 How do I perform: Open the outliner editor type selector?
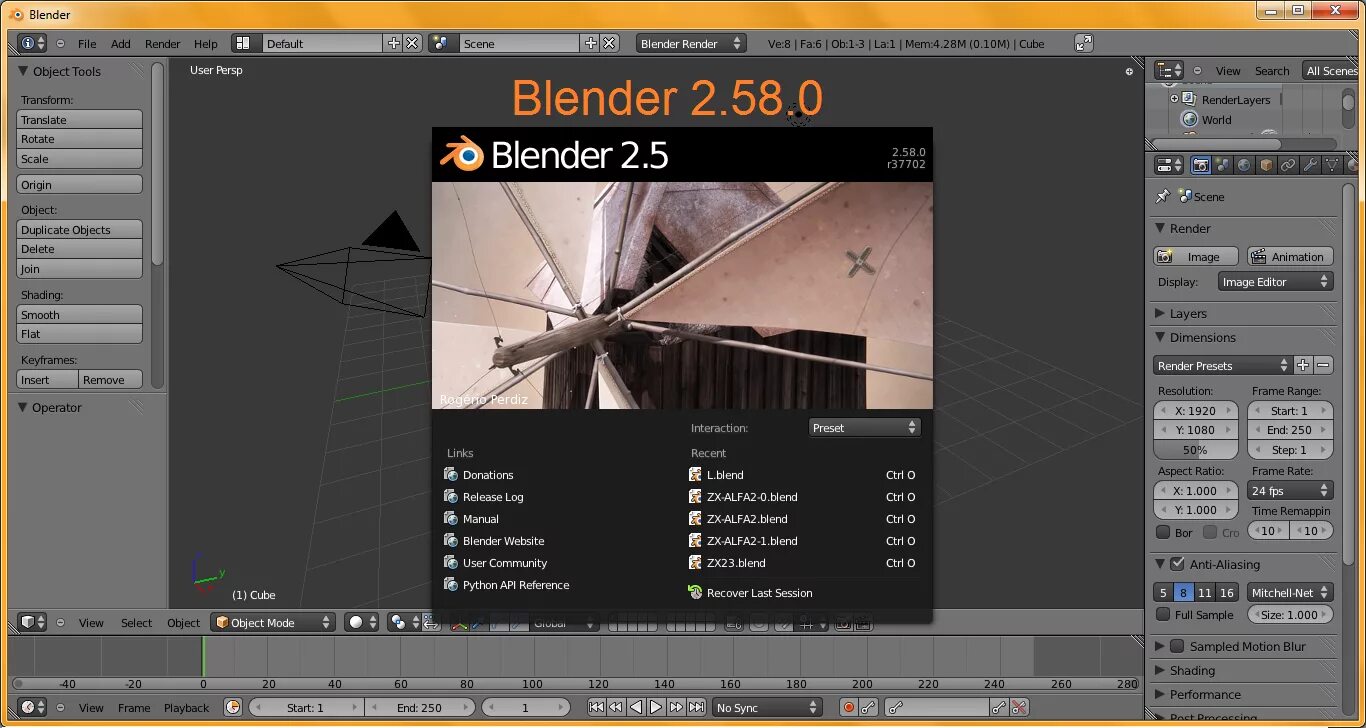pyautogui.click(x=1168, y=70)
